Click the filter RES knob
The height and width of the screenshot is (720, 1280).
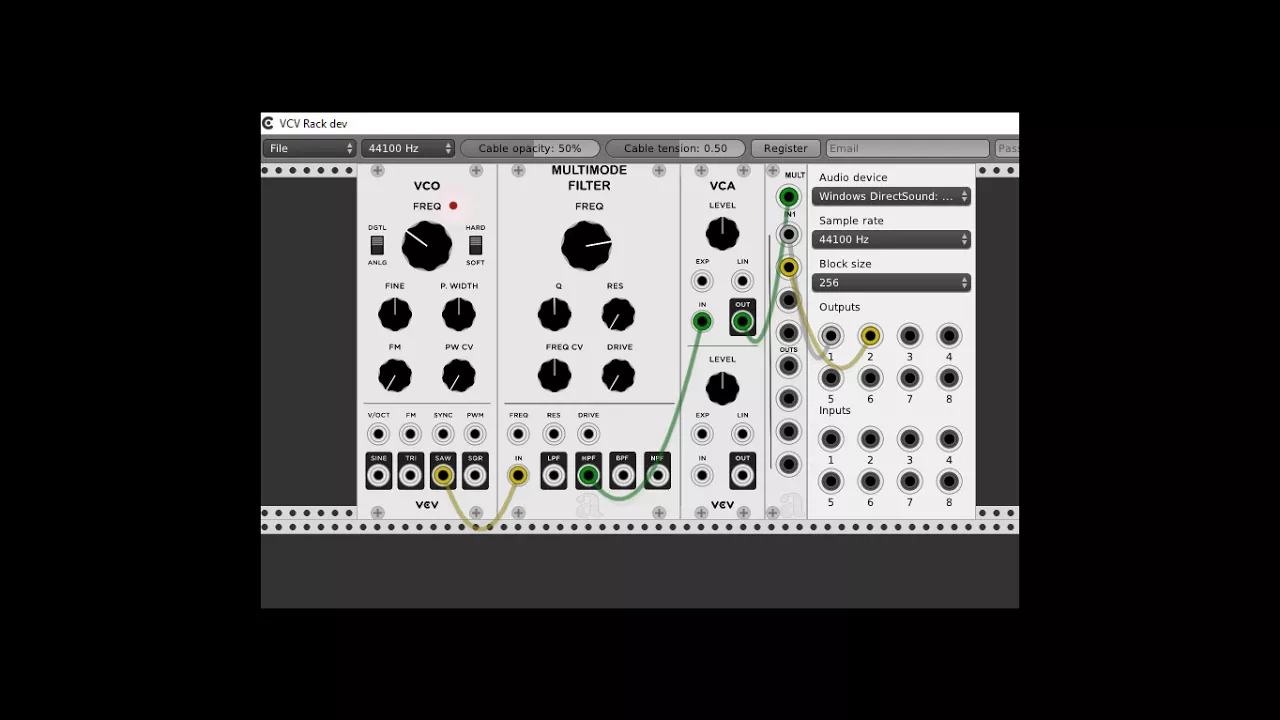click(618, 314)
